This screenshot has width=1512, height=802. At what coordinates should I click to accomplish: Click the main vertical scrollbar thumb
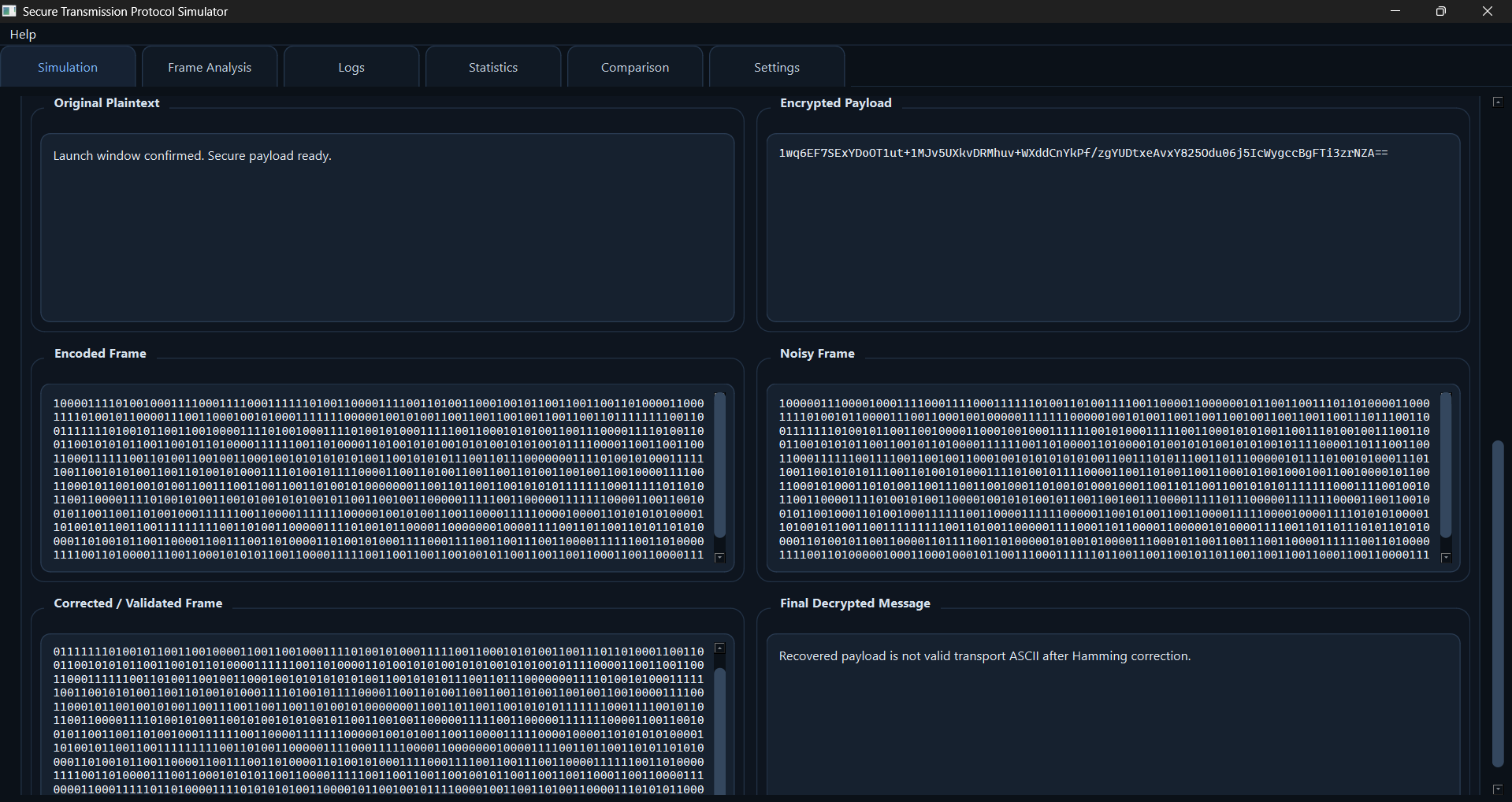(1498, 603)
